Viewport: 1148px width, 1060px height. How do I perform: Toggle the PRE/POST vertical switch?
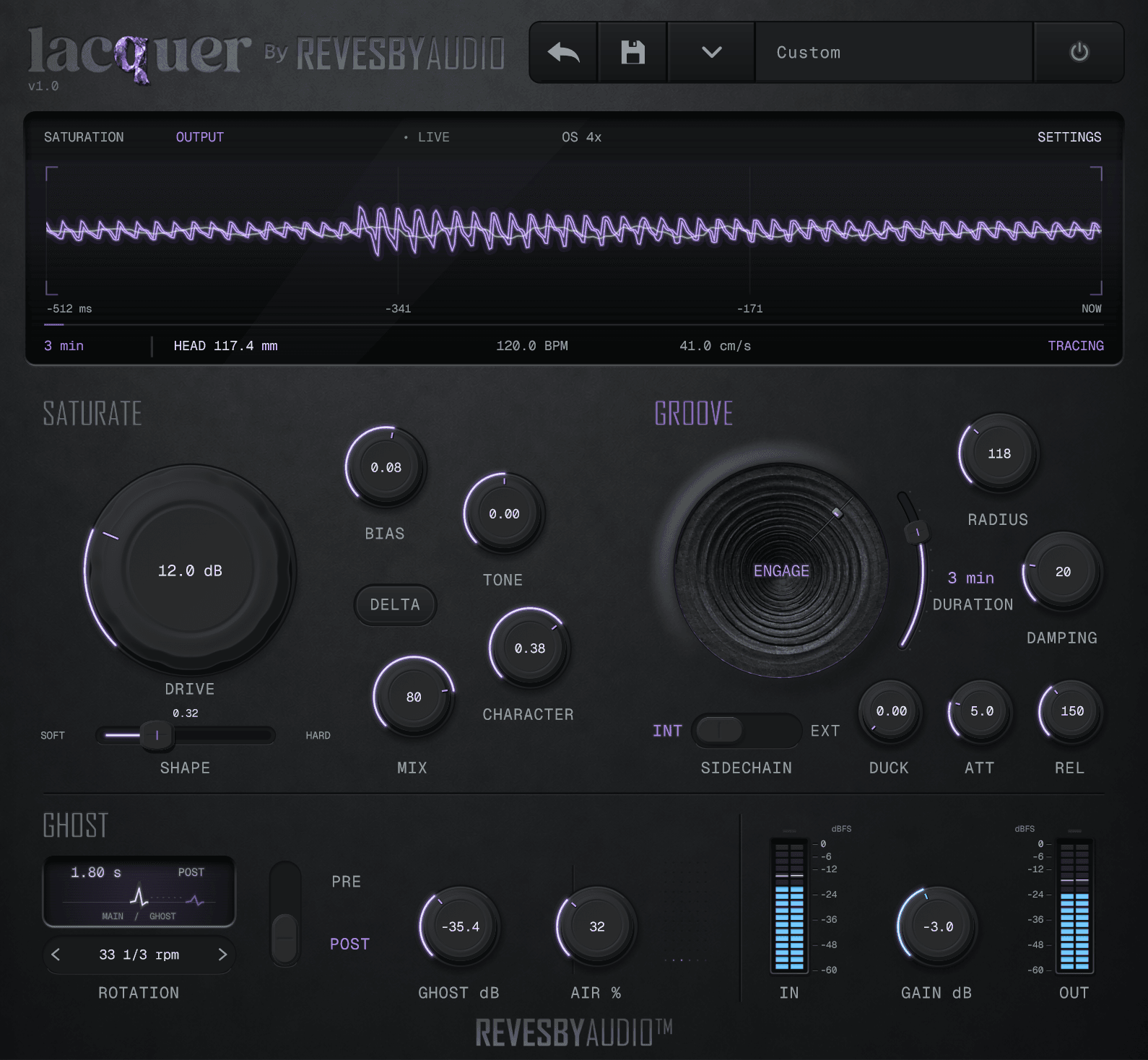(285, 913)
